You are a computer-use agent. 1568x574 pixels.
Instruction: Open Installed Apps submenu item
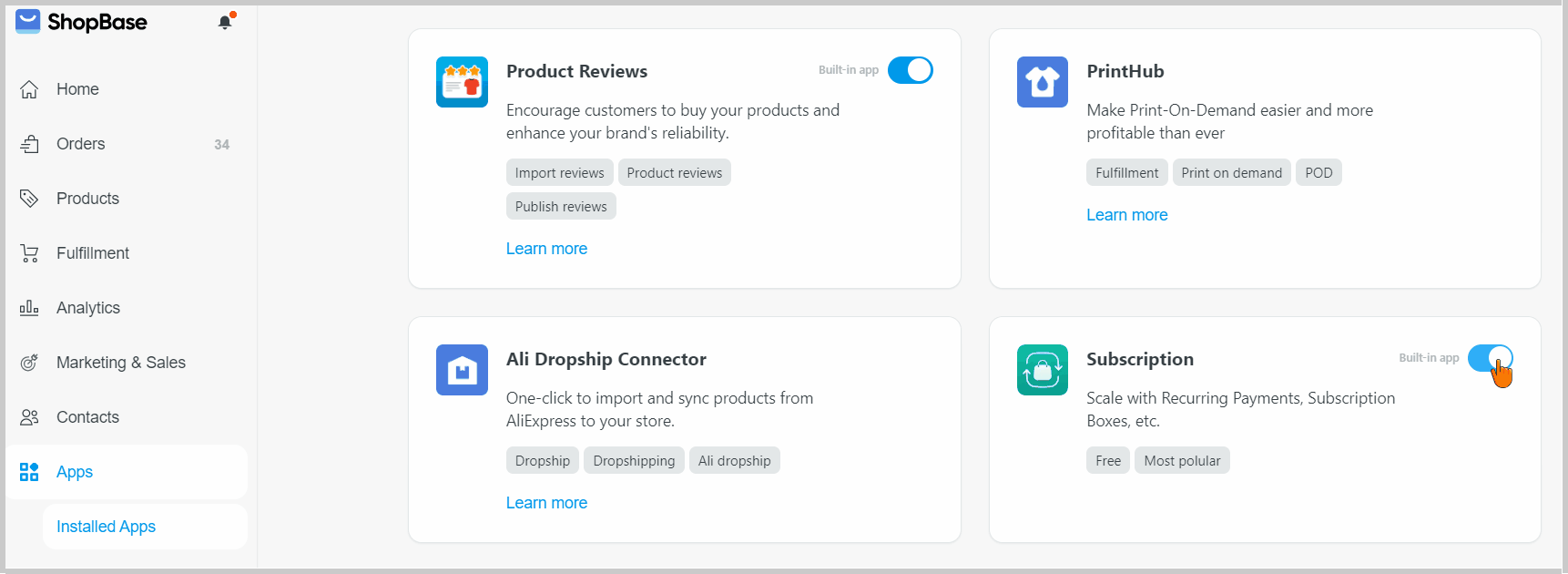pos(145,527)
